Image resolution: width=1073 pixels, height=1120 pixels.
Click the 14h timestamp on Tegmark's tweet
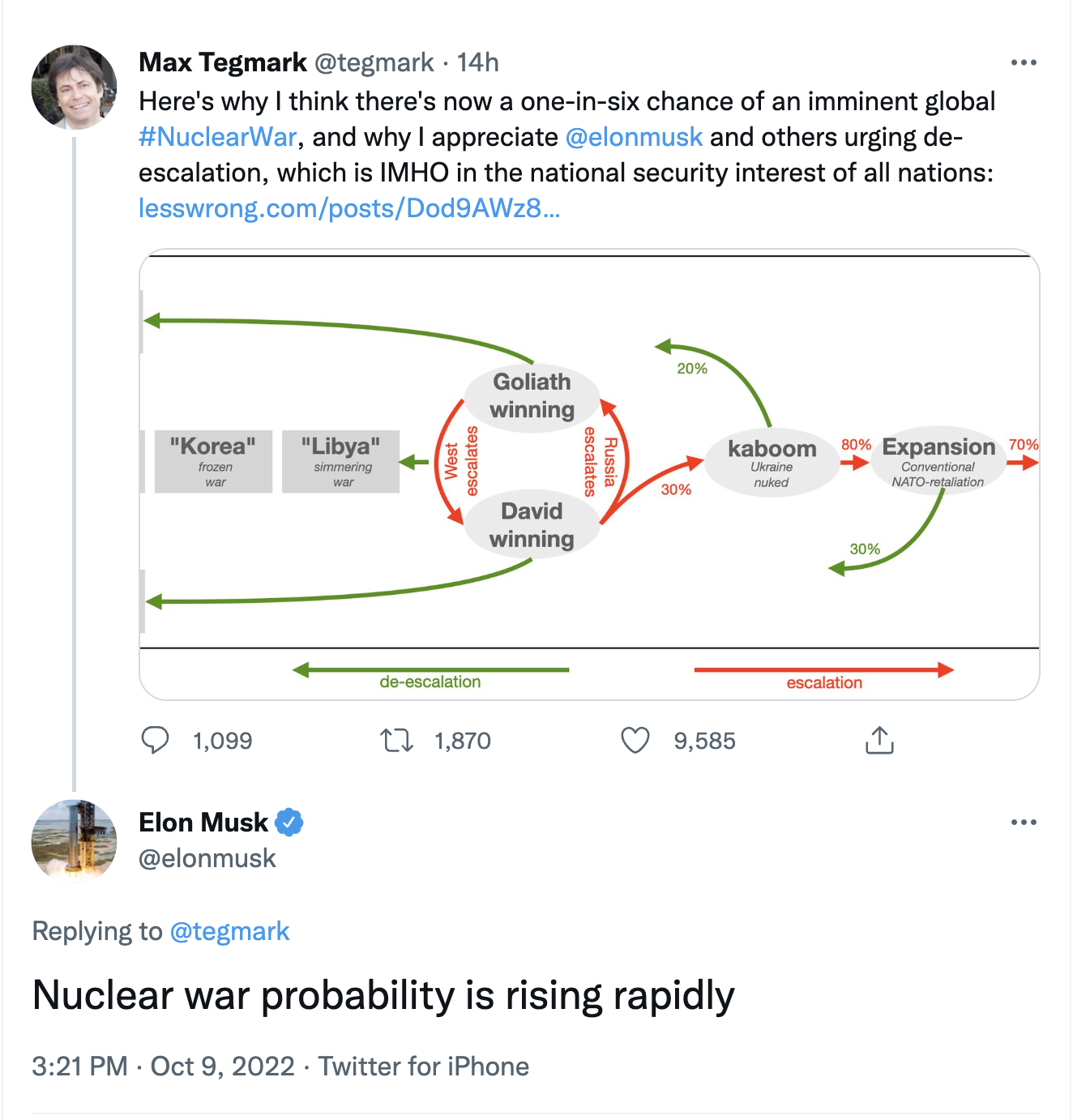[477, 62]
